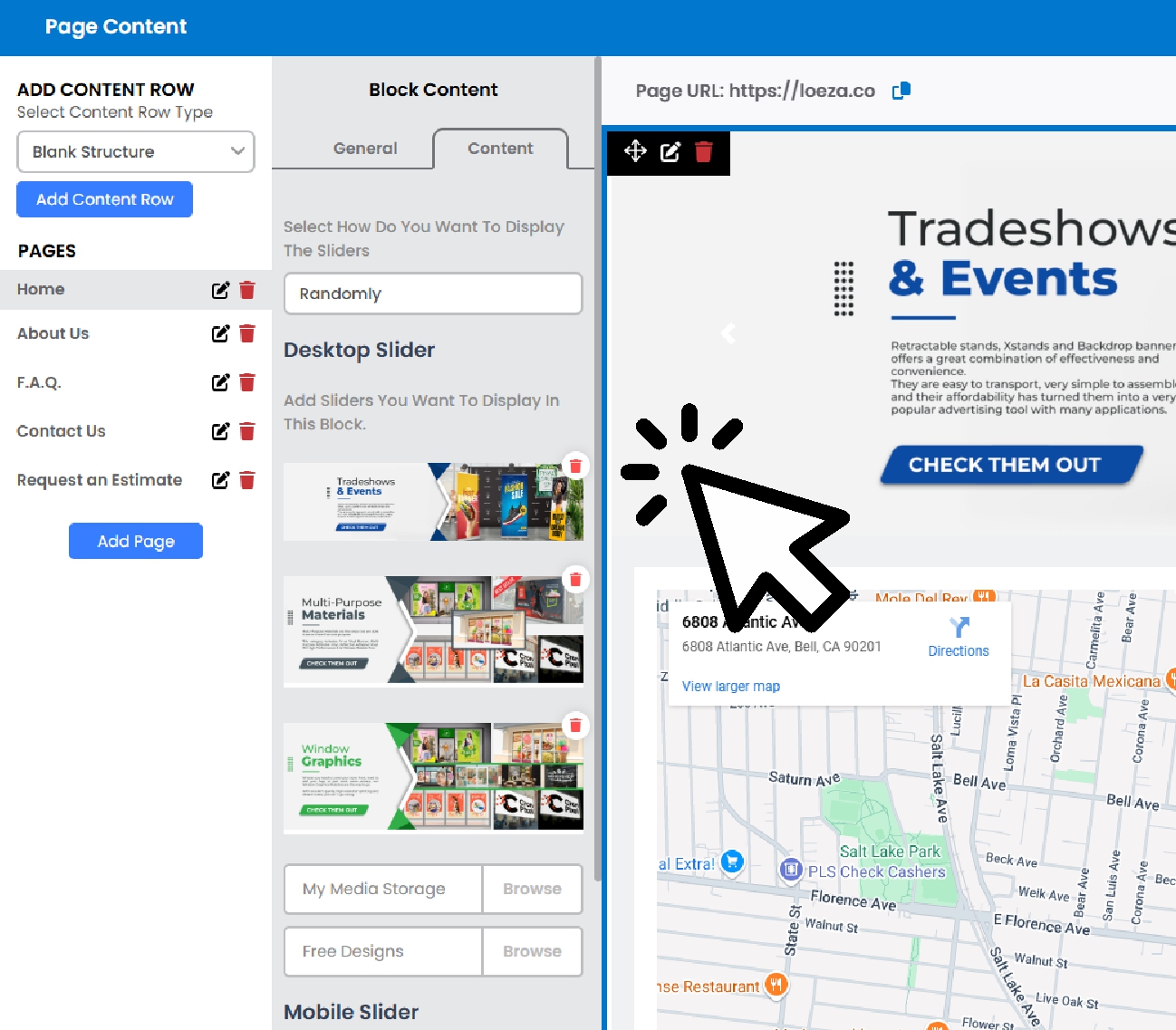Go to previous slide arrow
Viewport: 1176px width, 1030px height.
(728, 333)
